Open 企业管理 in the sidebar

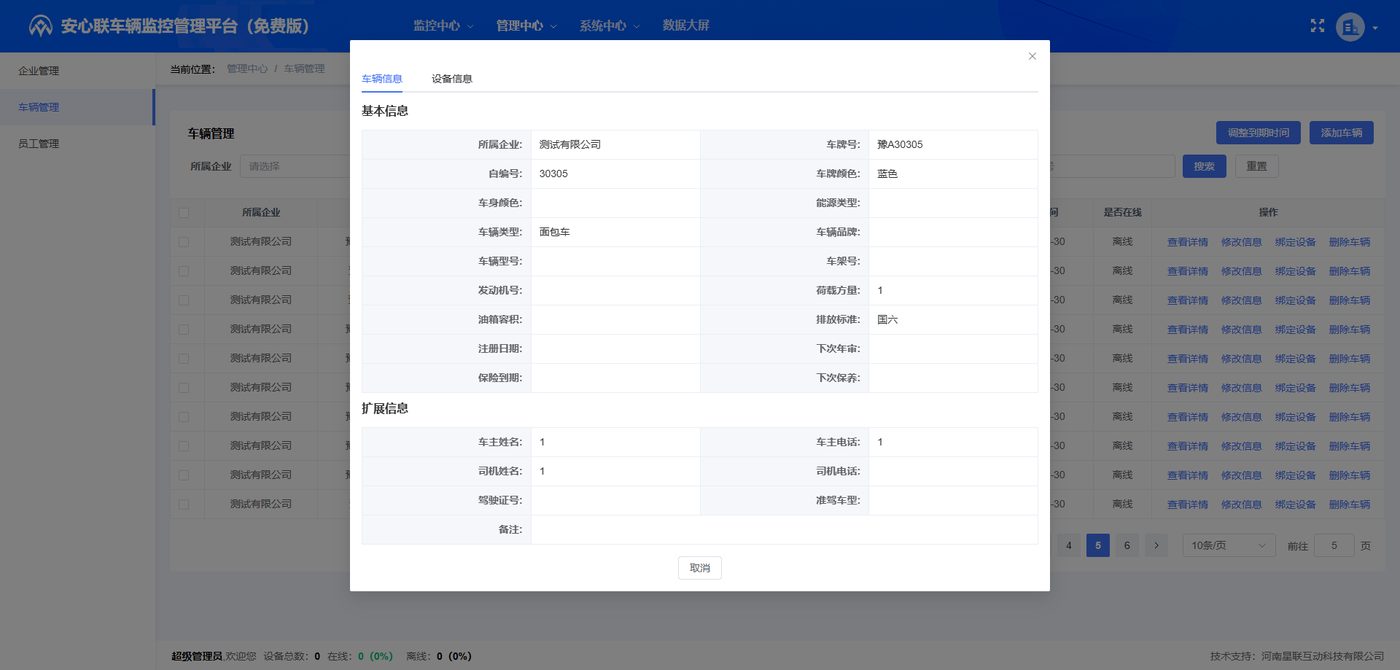(x=77, y=71)
